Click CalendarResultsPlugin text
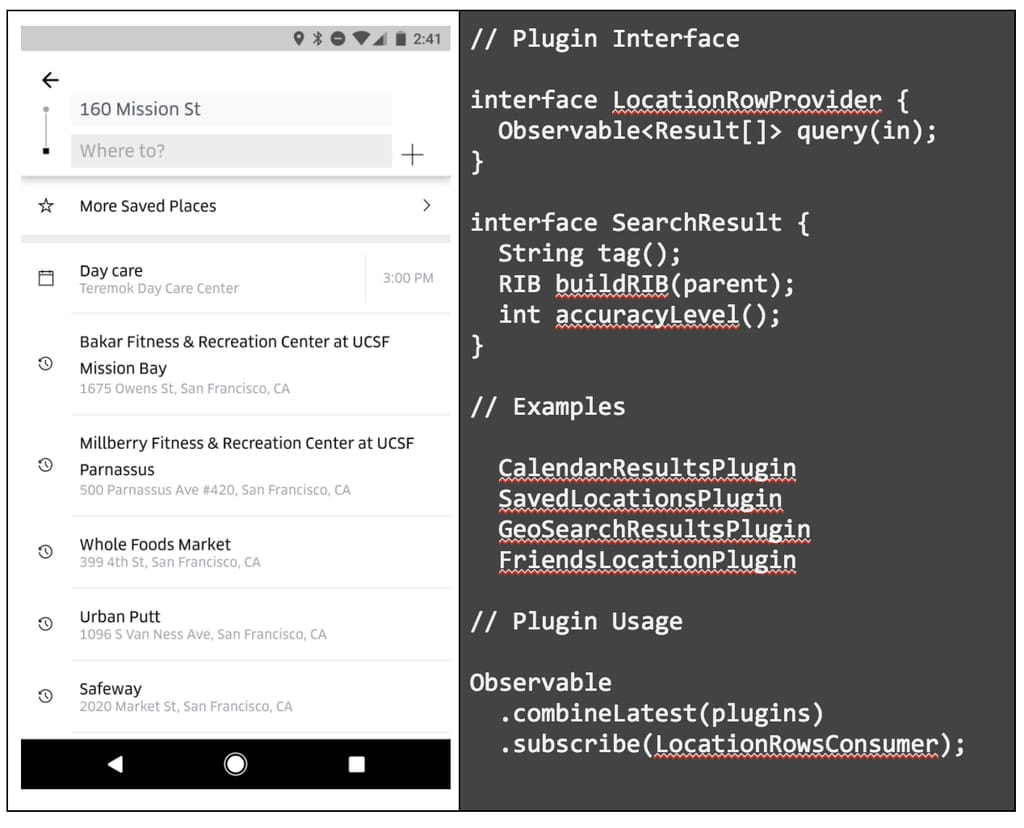This screenshot has width=1024, height=828. 647,468
